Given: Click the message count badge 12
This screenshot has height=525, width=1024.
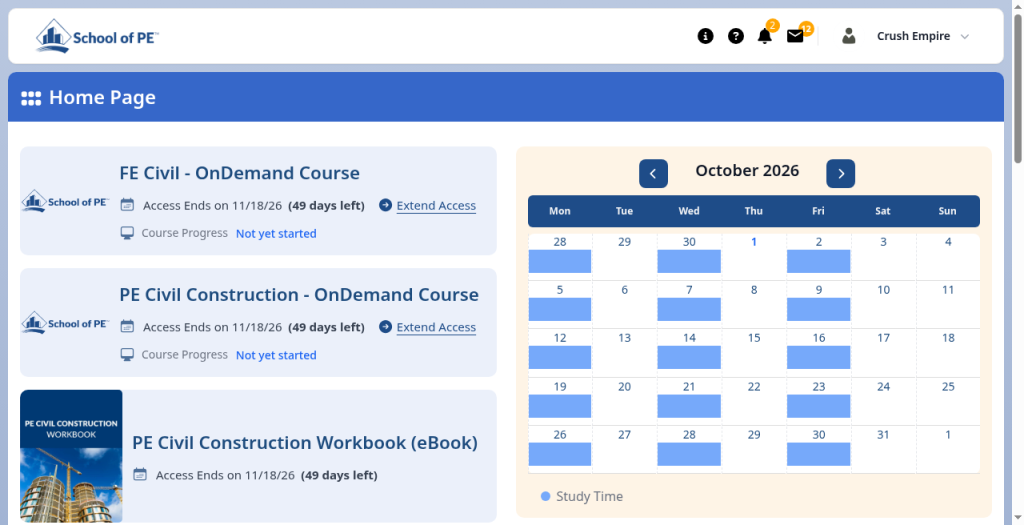Looking at the screenshot, I should click(807, 28).
